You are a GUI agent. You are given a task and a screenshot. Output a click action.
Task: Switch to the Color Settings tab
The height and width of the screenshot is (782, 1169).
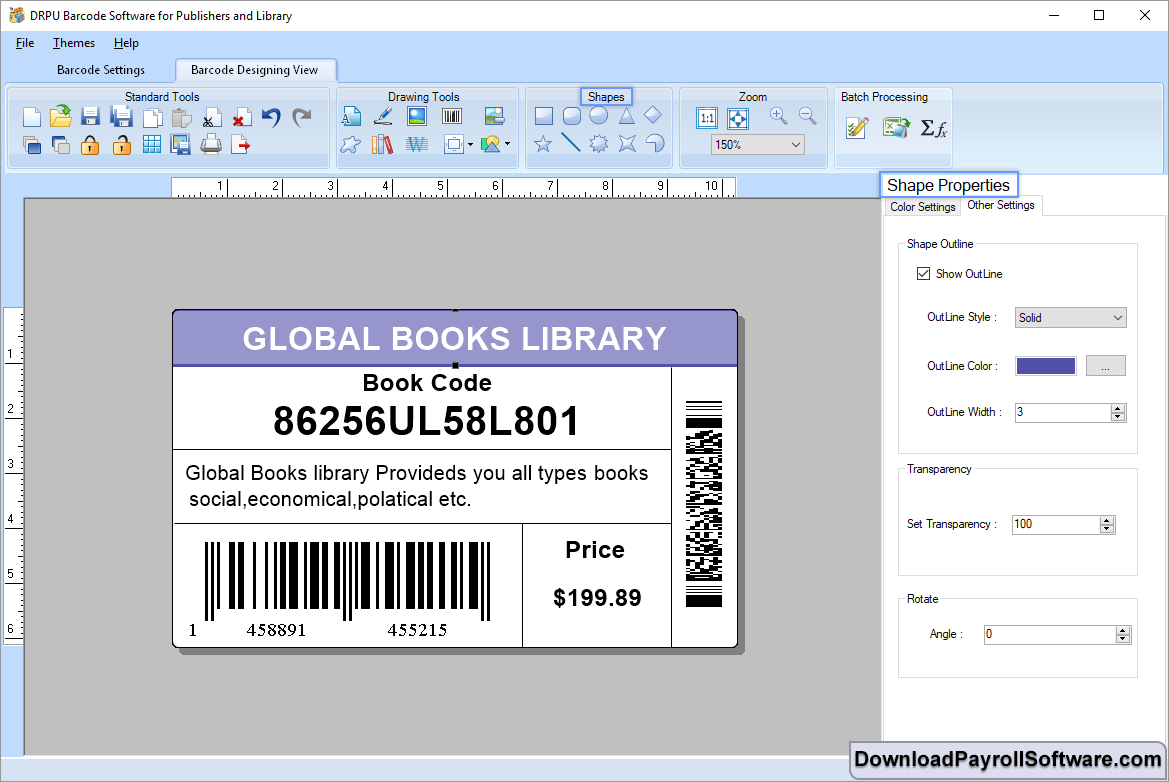click(921, 206)
